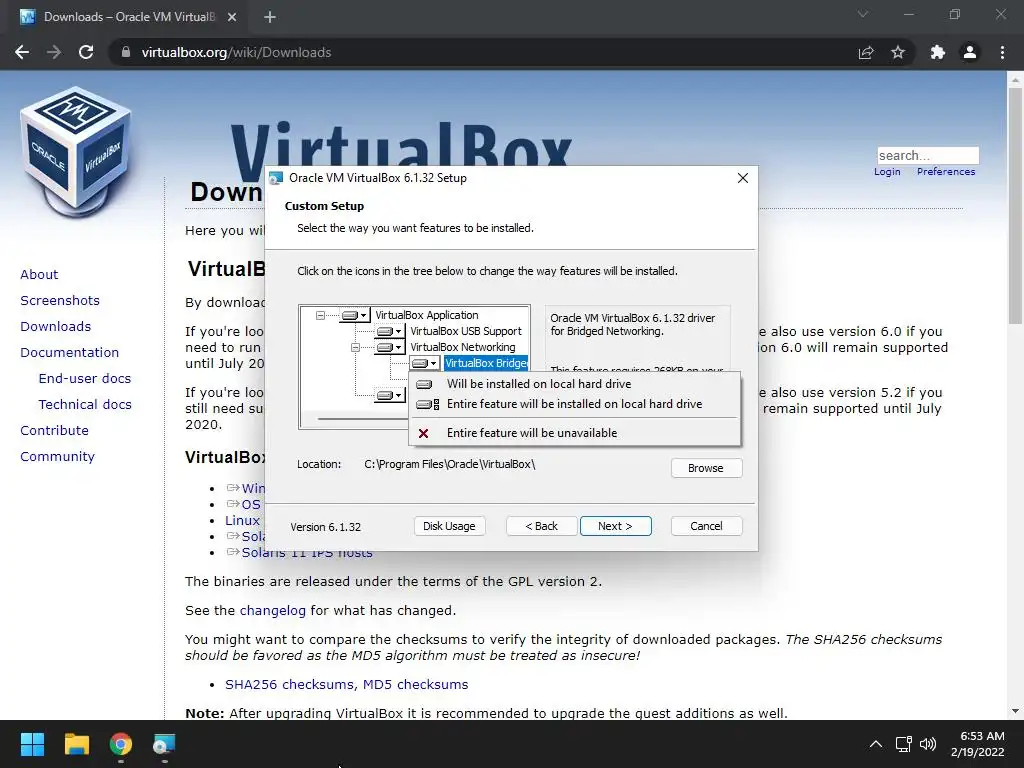Click the VirtualBox cube logo
This screenshot has height=768, width=1024.
click(x=76, y=152)
